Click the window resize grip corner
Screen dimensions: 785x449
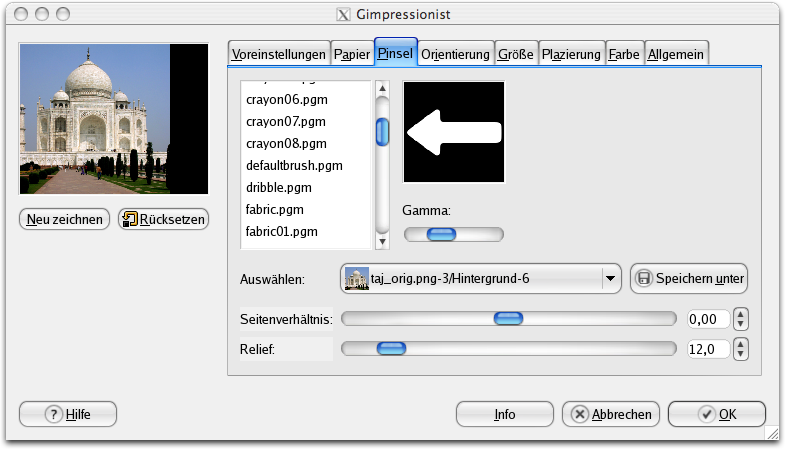(x=772, y=434)
